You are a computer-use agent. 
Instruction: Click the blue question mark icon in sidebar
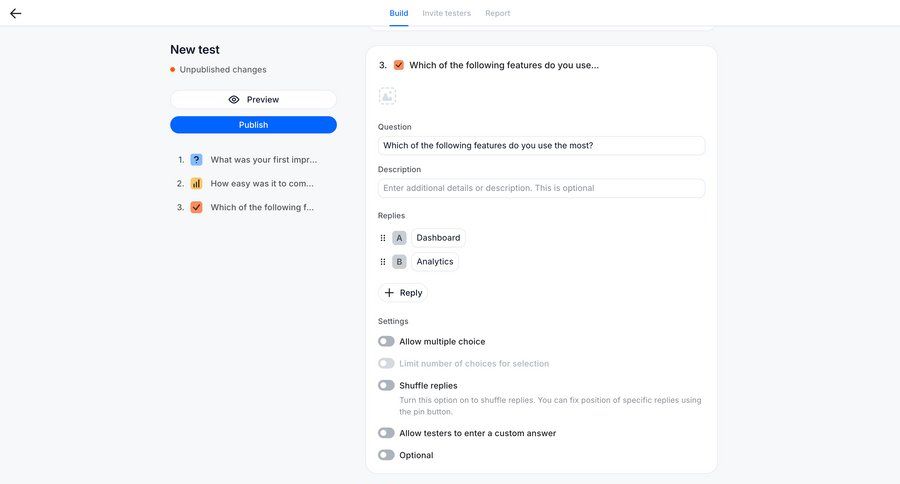pyautogui.click(x=196, y=160)
